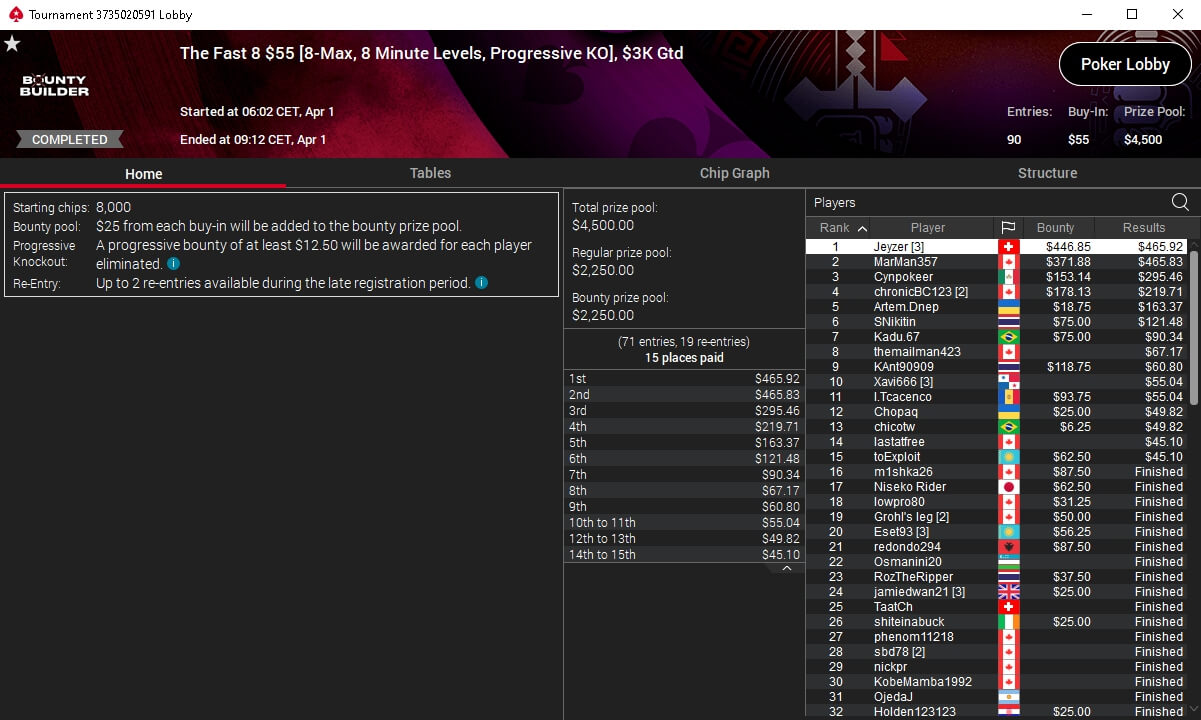Open the player search magnifier icon
Image resolution: width=1201 pixels, height=720 pixels.
pos(1180,203)
